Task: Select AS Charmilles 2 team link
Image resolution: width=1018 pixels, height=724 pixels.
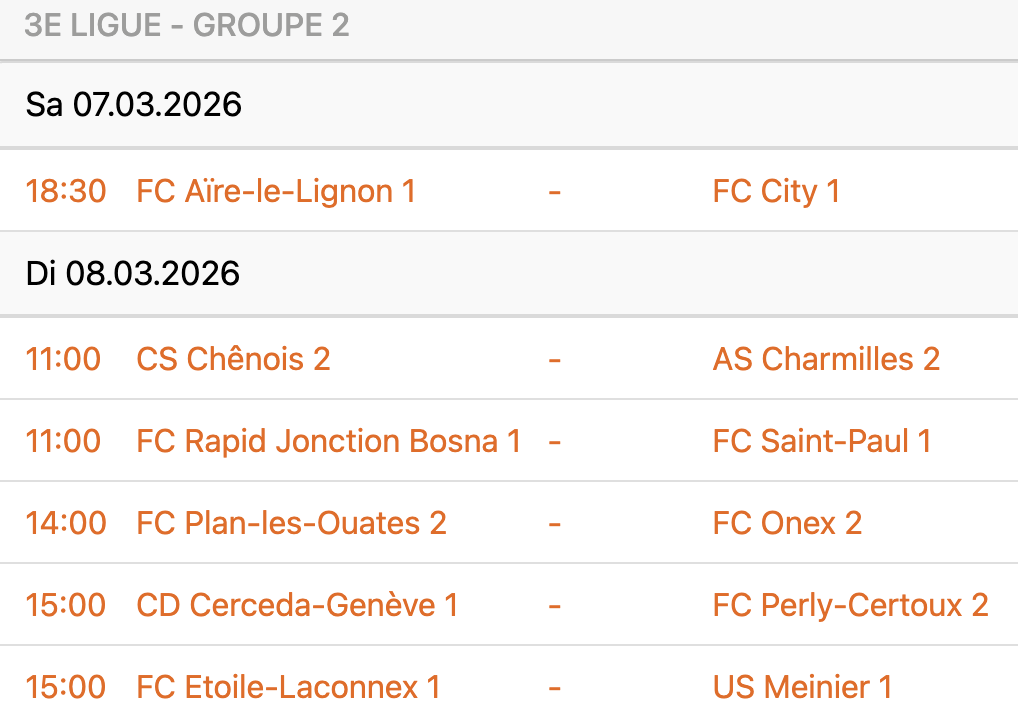Action: point(826,359)
